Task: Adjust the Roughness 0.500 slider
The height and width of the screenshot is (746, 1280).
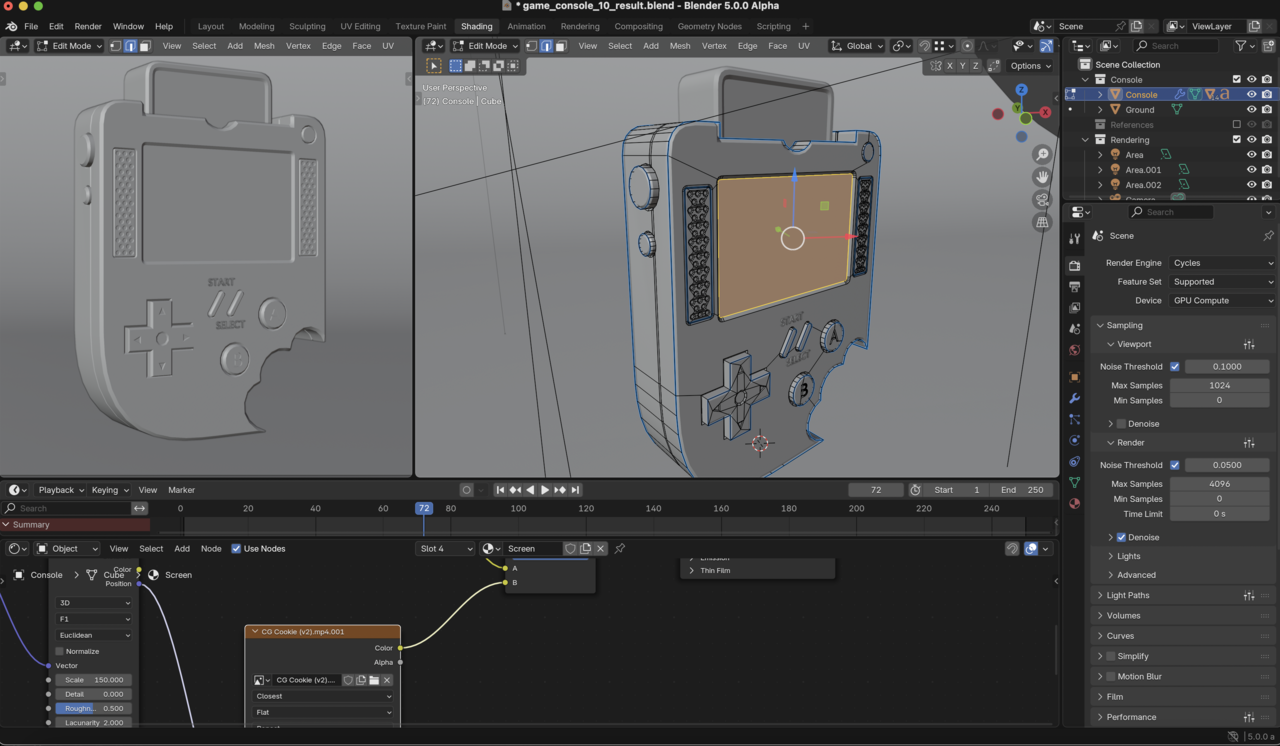Action: (94, 708)
